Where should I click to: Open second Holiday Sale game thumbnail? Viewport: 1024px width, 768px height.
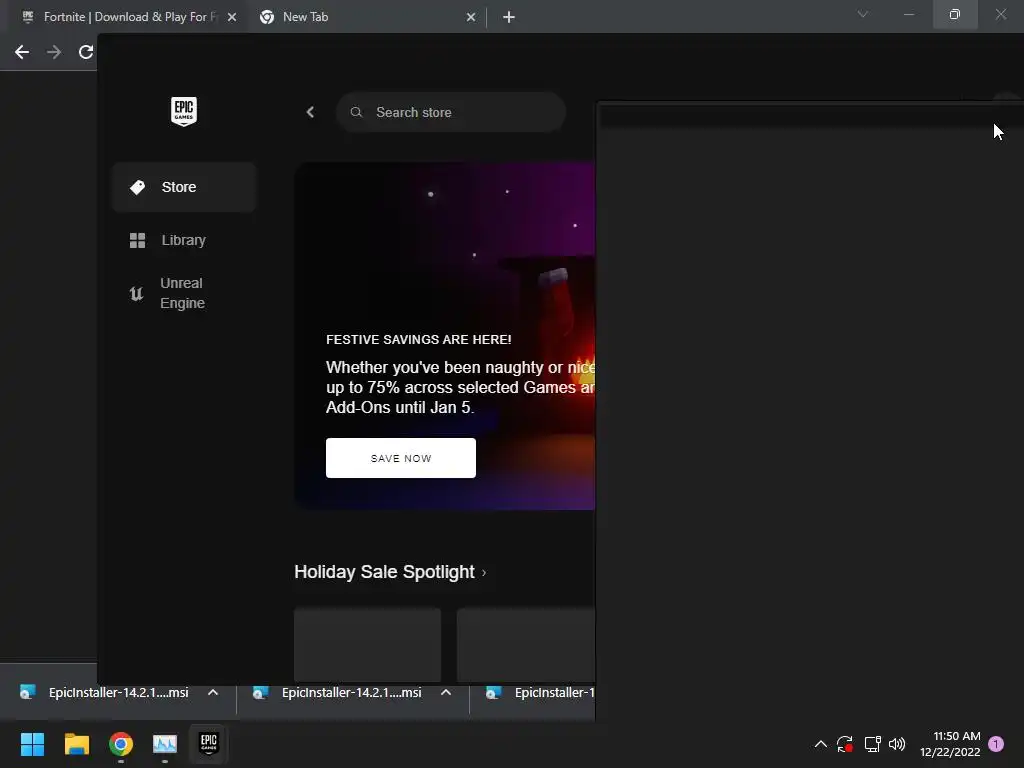(x=526, y=645)
